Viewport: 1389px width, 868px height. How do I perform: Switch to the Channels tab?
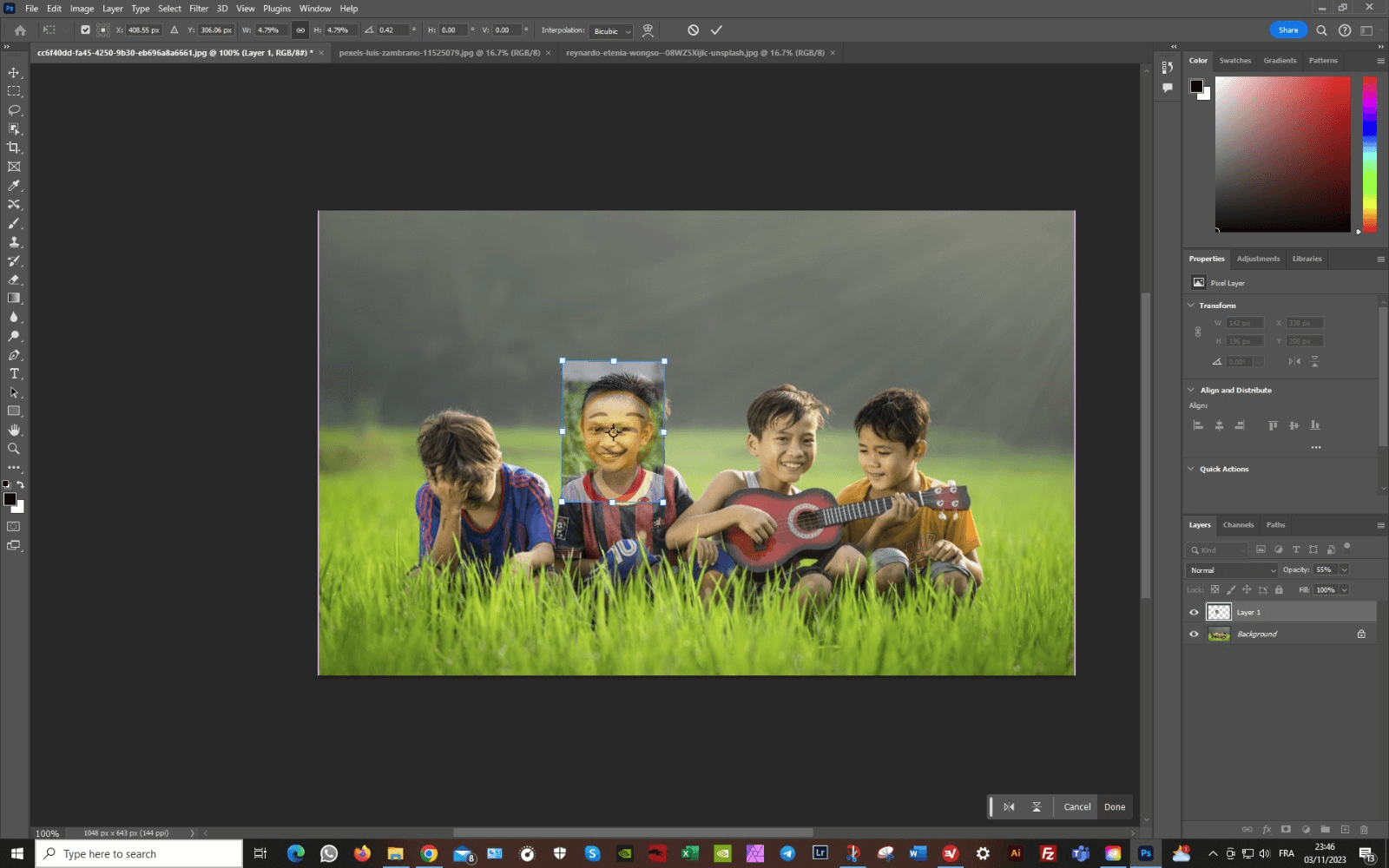click(1238, 525)
